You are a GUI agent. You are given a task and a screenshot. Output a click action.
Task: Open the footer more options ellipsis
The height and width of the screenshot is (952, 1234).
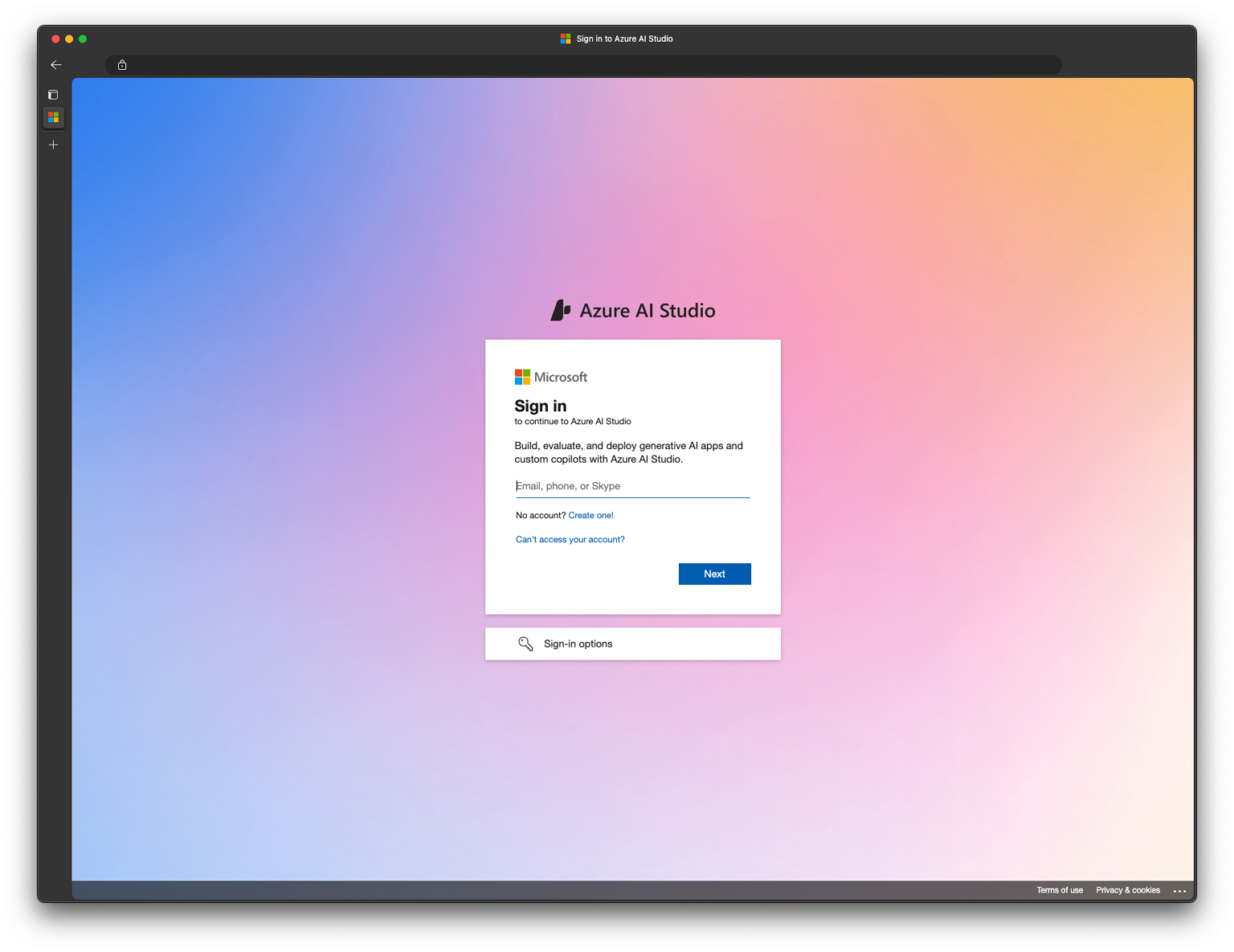(x=1179, y=890)
